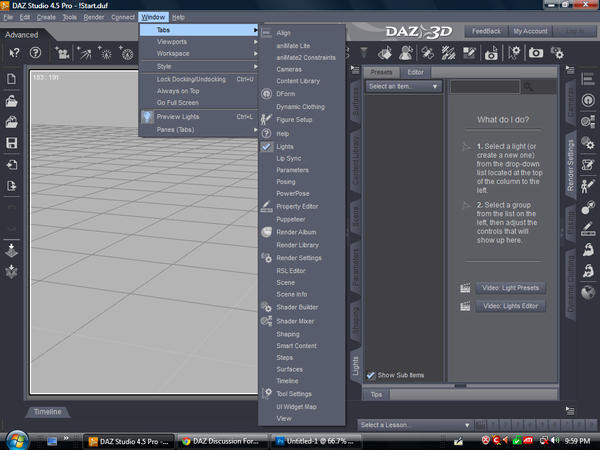600x450 pixels.
Task: Enable Always on Top
Action: pyautogui.click(x=199, y=91)
